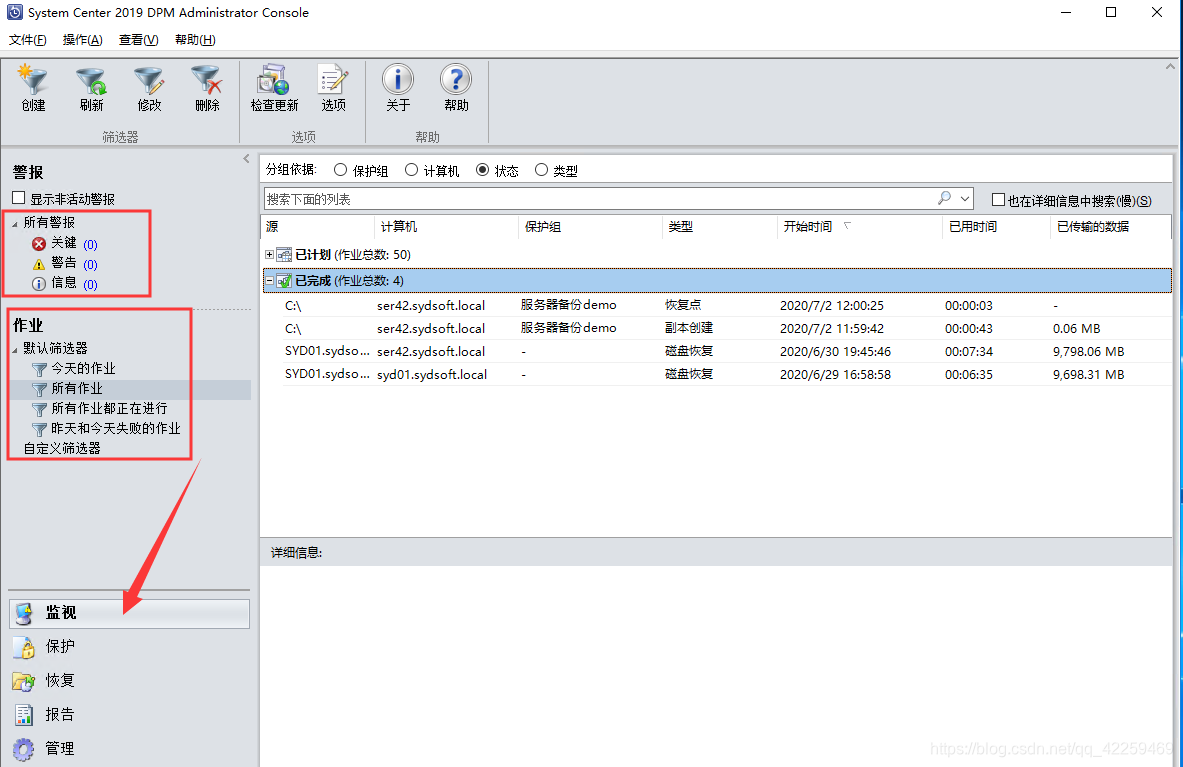Viewport: 1183px width, 767px height.
Task: Click the 恢复 workspace folder icon
Action: point(24,681)
